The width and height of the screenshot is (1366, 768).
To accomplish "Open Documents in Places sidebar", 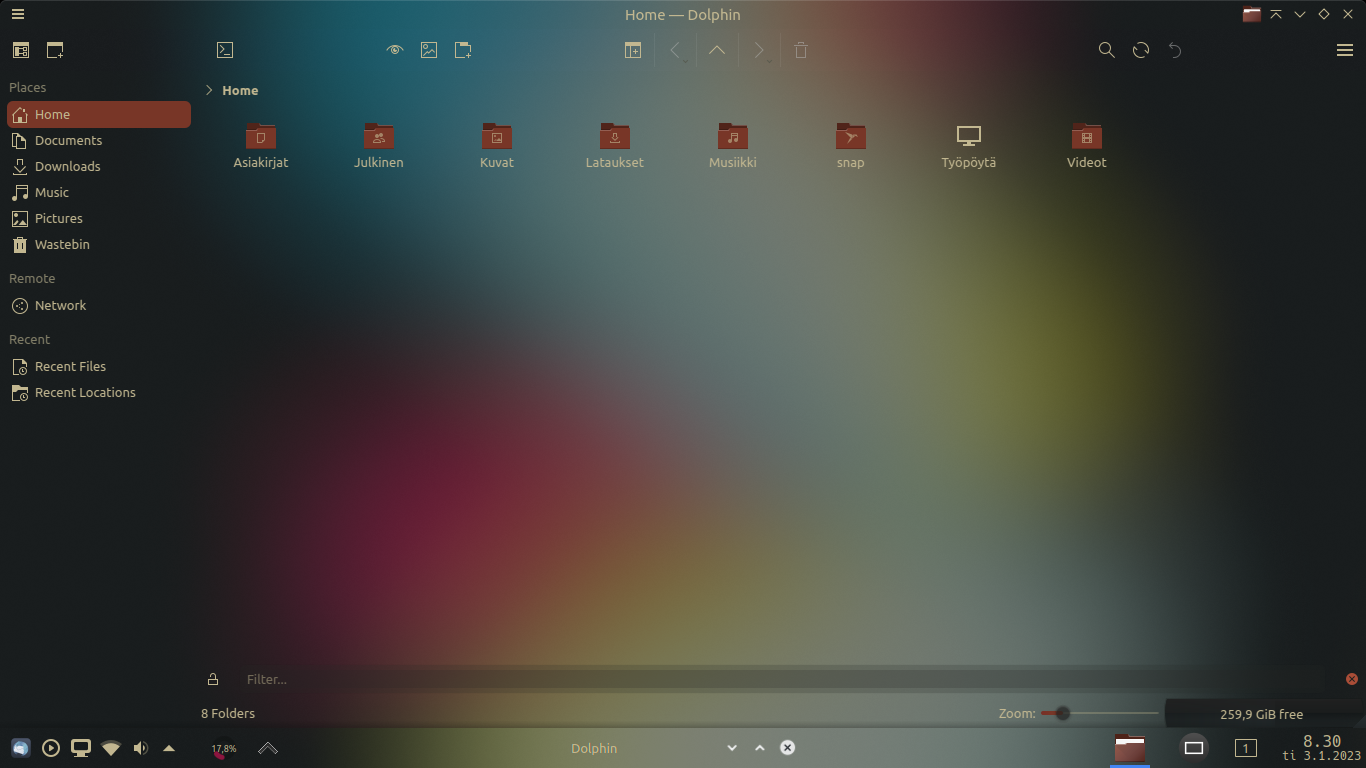I will [x=99, y=140].
